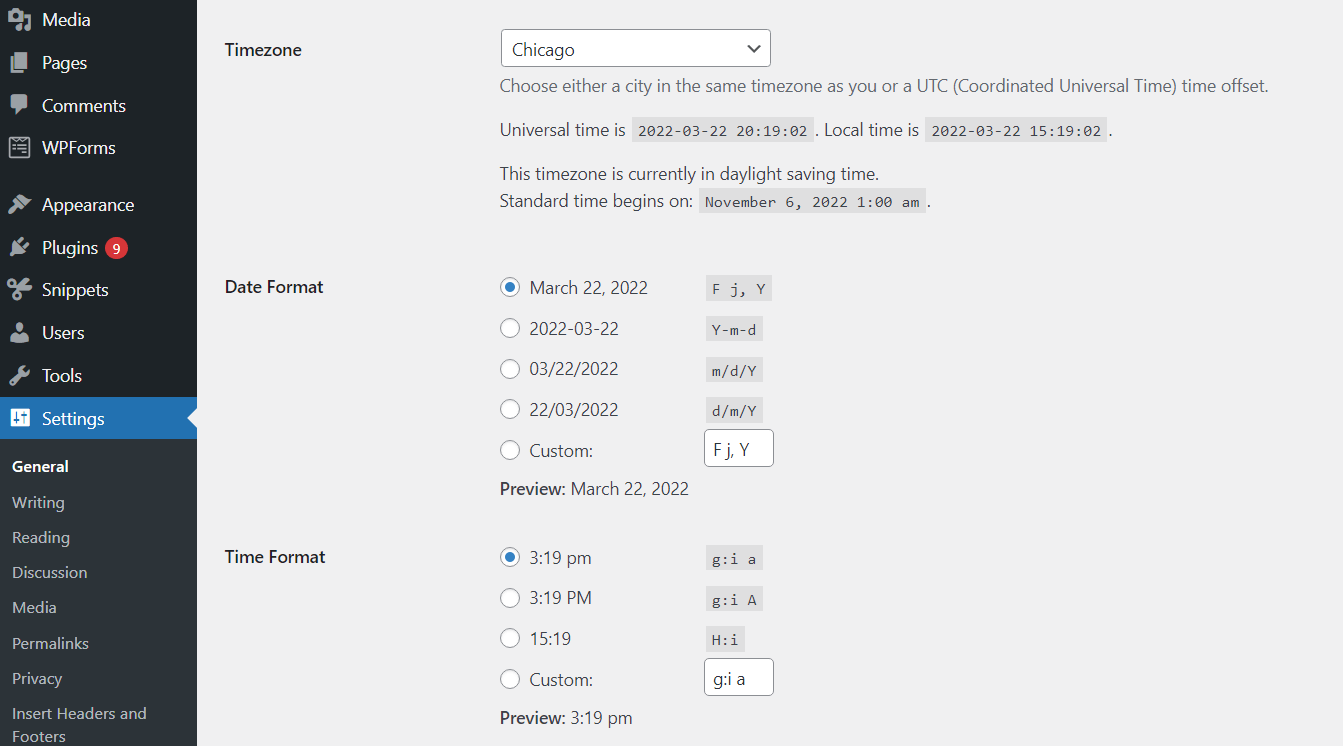The height and width of the screenshot is (746, 1343).
Task: Click the Users icon in sidebar
Action: [x=21, y=332]
